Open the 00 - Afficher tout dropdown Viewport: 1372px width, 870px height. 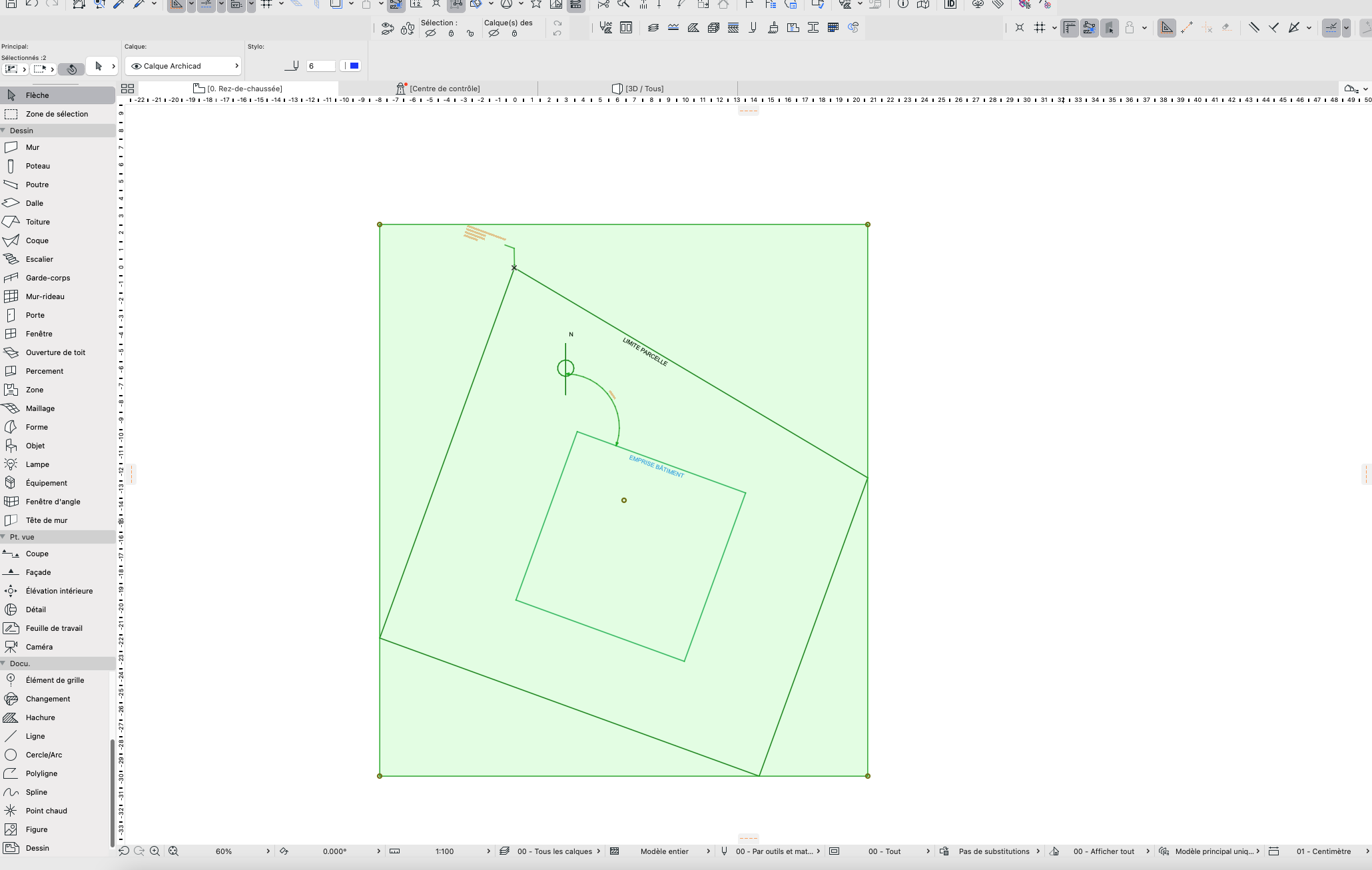coord(1104,851)
